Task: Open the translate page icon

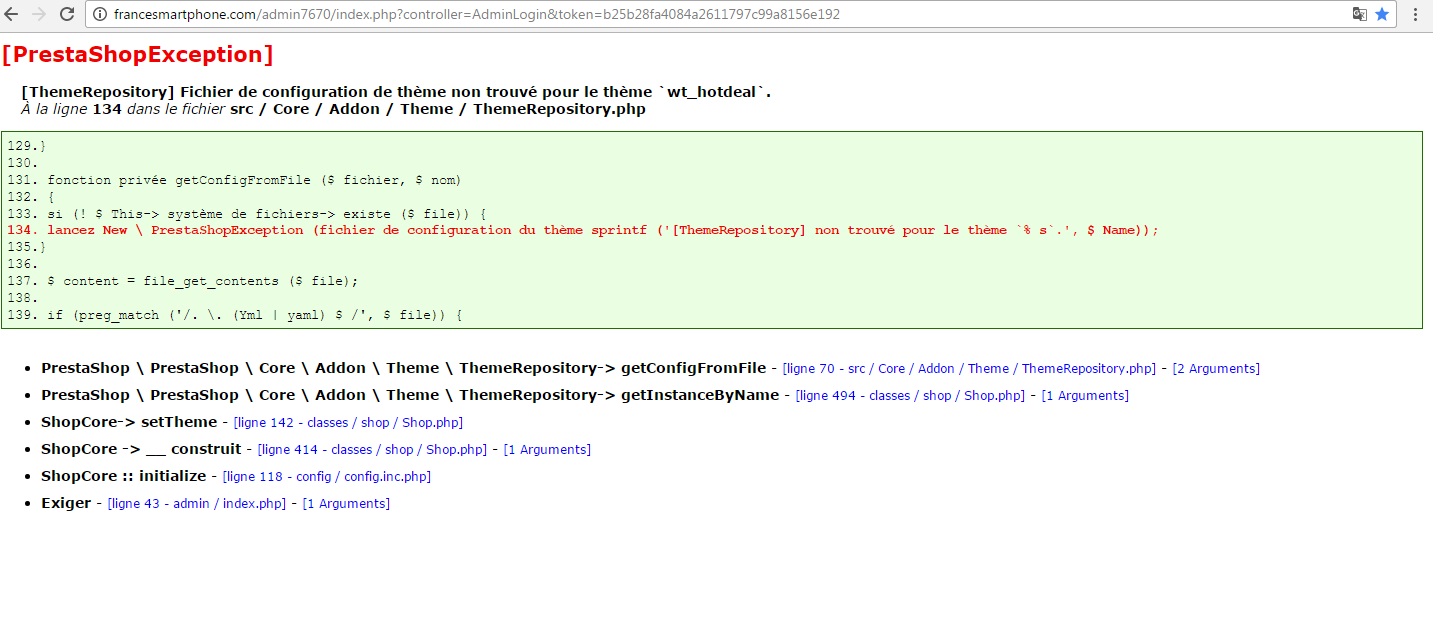Action: [x=1360, y=14]
